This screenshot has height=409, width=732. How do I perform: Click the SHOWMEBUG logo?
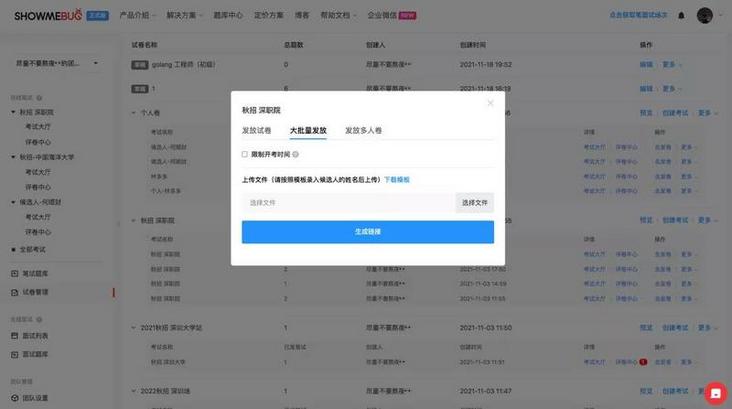tap(48, 15)
